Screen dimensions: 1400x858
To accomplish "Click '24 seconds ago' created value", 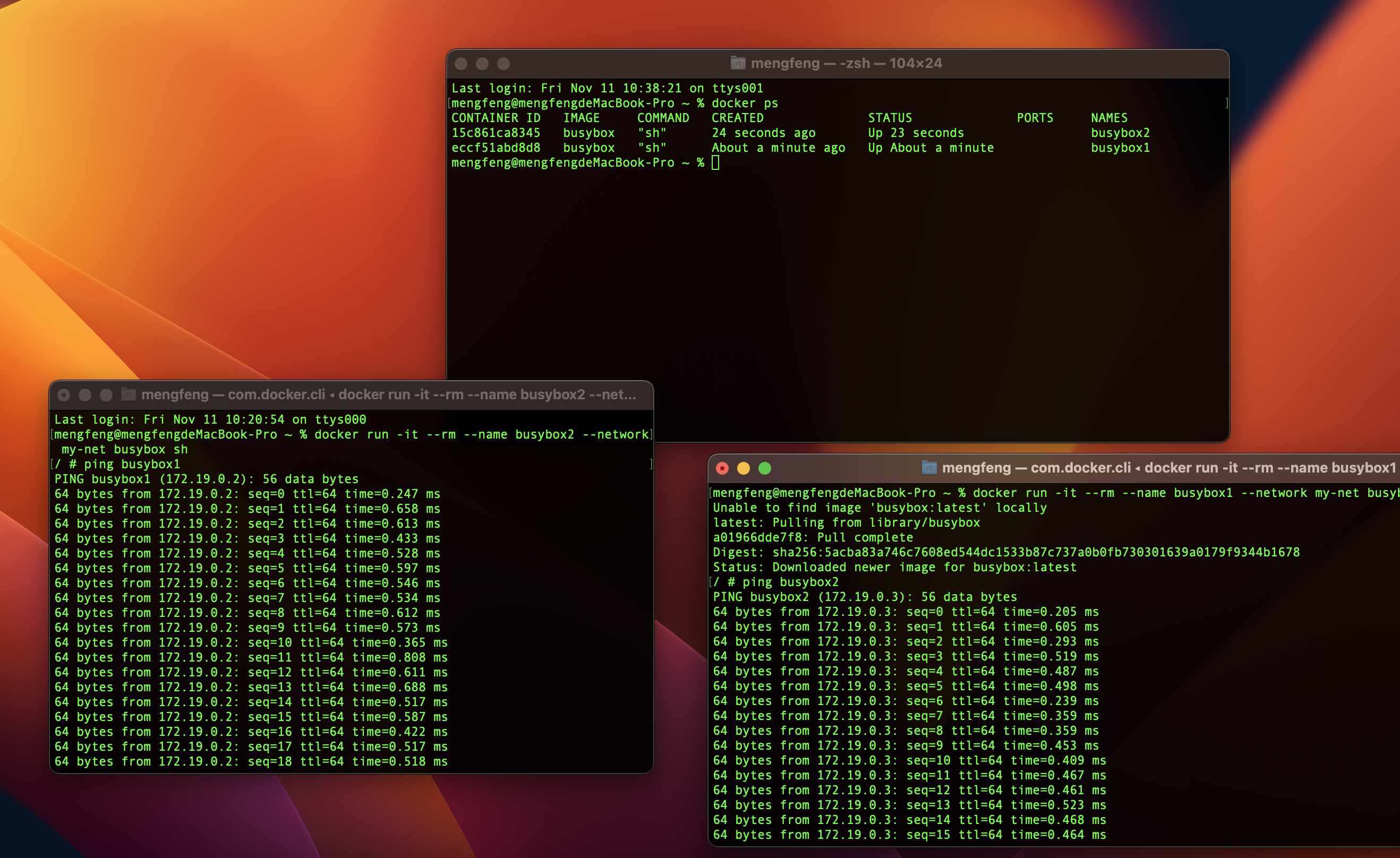I will [x=763, y=132].
